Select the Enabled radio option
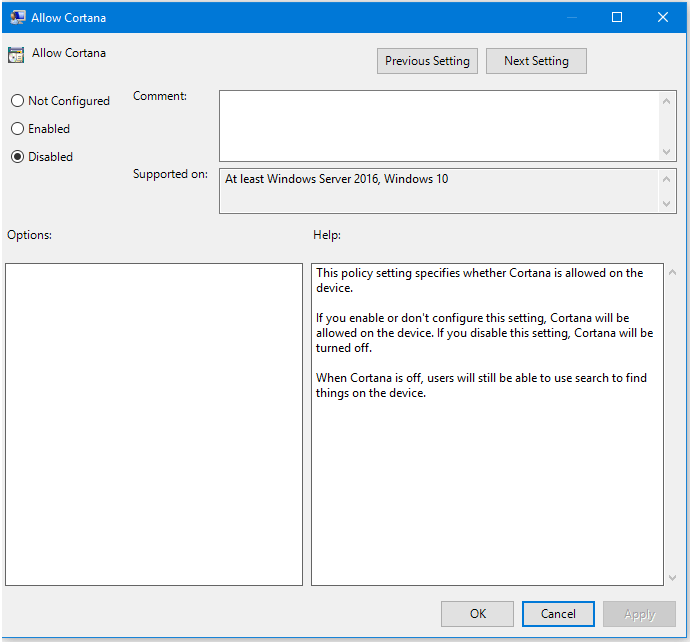 pos(41,129)
